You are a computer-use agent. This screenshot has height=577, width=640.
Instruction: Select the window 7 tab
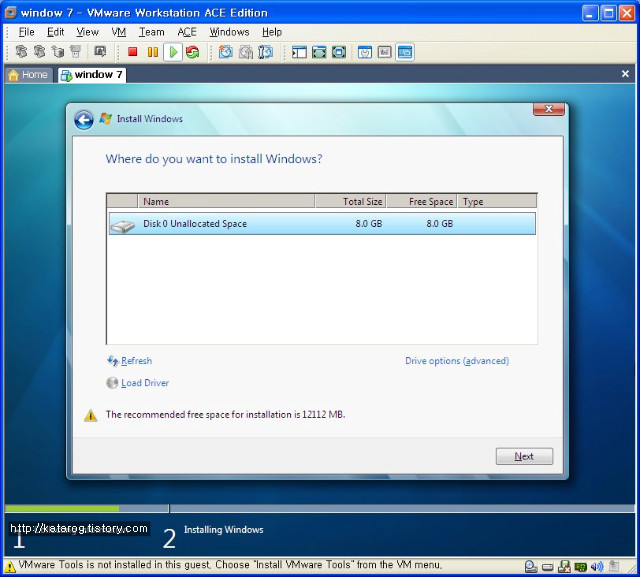92,75
